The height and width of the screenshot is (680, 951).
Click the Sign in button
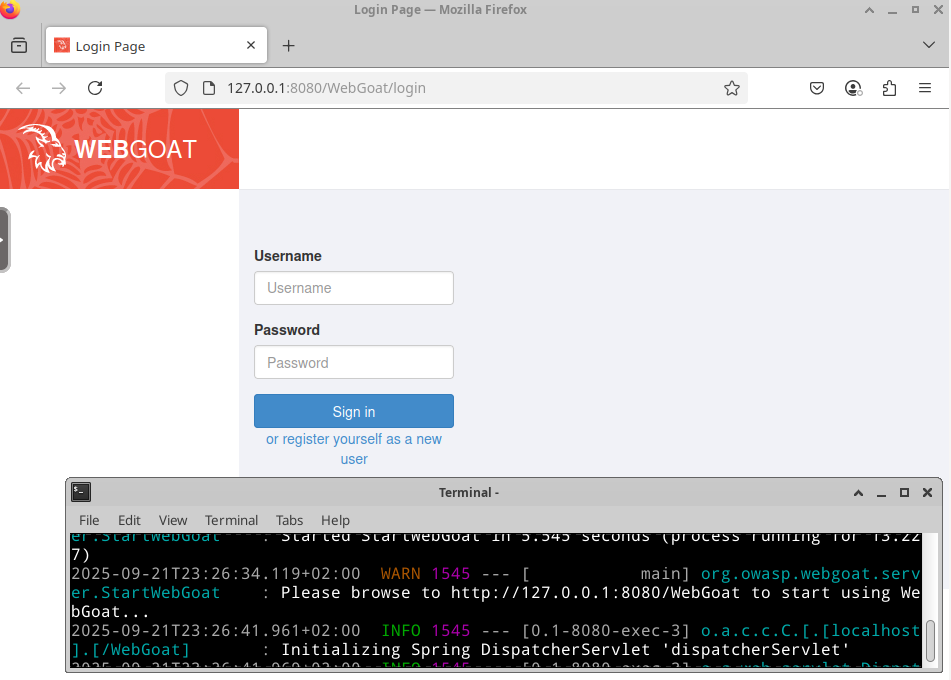point(354,411)
